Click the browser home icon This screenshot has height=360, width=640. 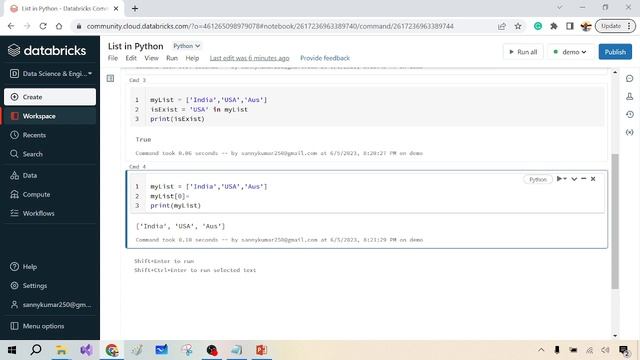click(59, 26)
